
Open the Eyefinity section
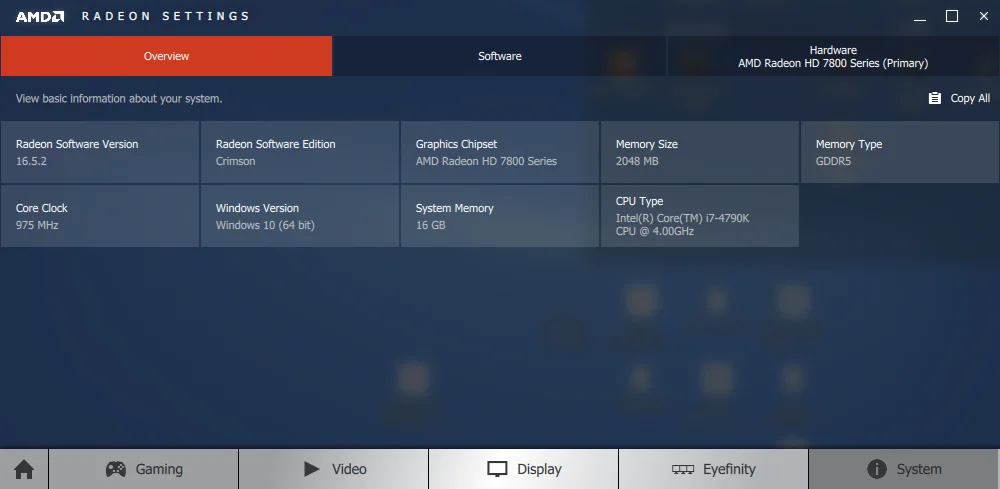[714, 469]
